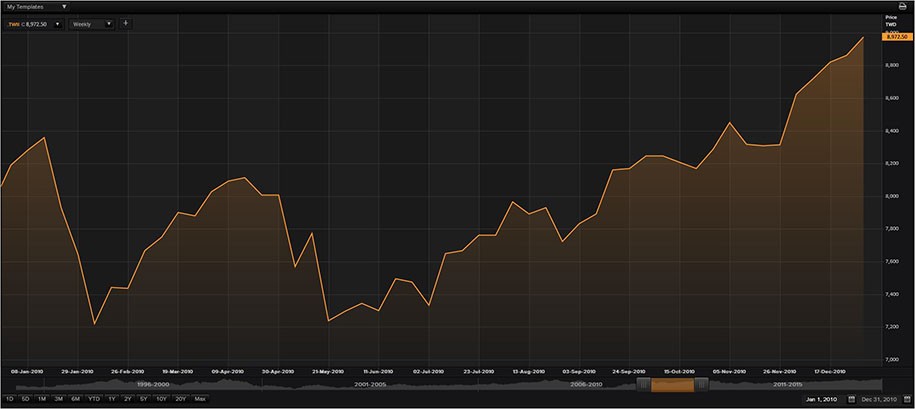
Task: Click the 8,200 price axis label
Action: pyautogui.click(x=893, y=164)
